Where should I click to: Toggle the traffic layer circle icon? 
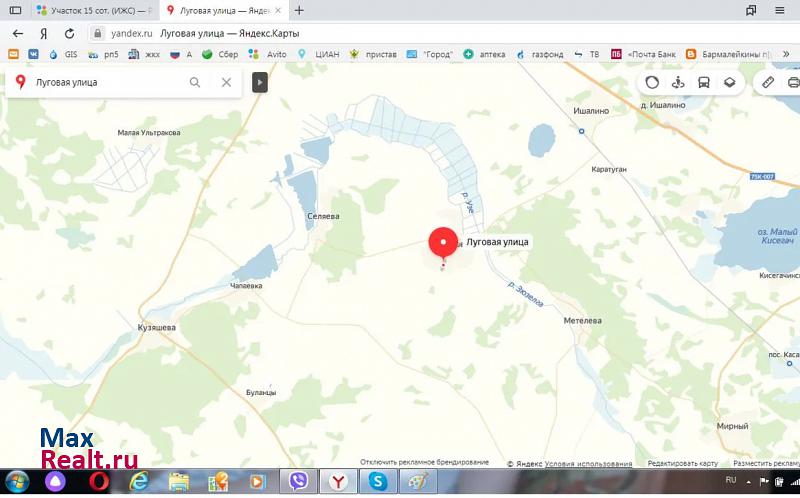[x=652, y=82]
